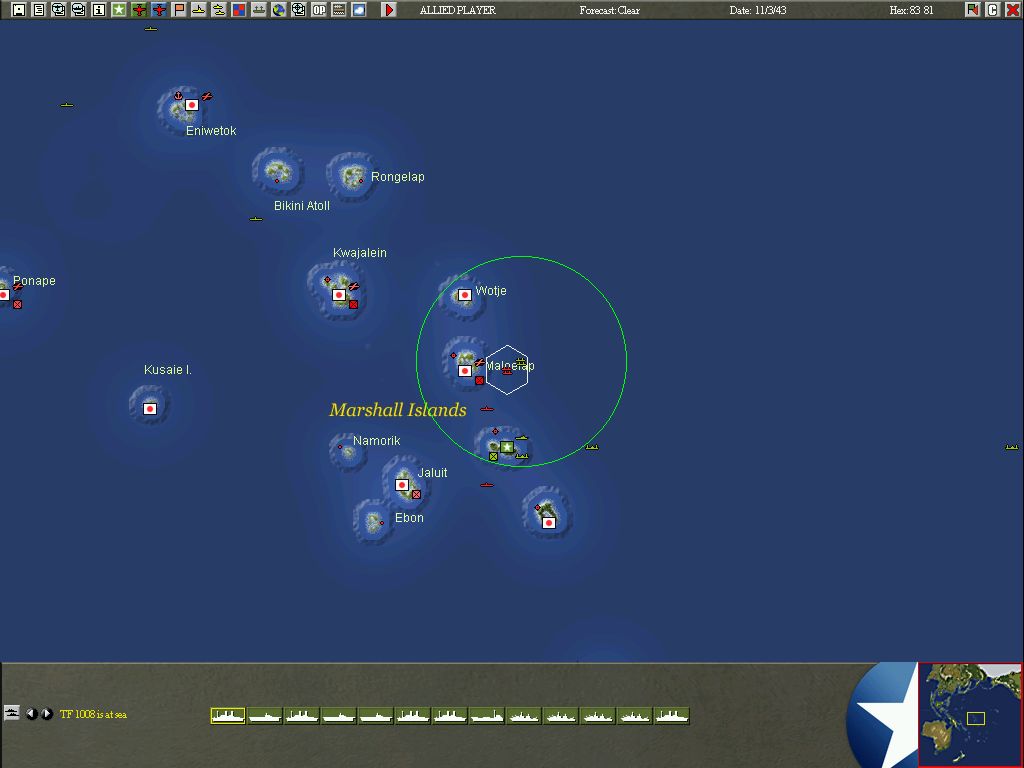
Task: Click the 'TF 1008 is at sea' status text
Action: pos(93,714)
